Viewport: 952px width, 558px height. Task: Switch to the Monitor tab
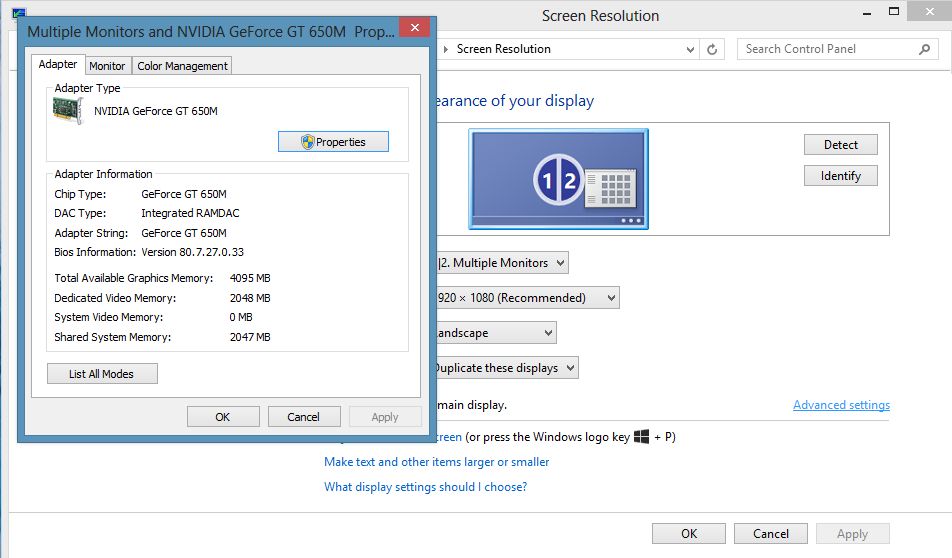[x=107, y=66]
